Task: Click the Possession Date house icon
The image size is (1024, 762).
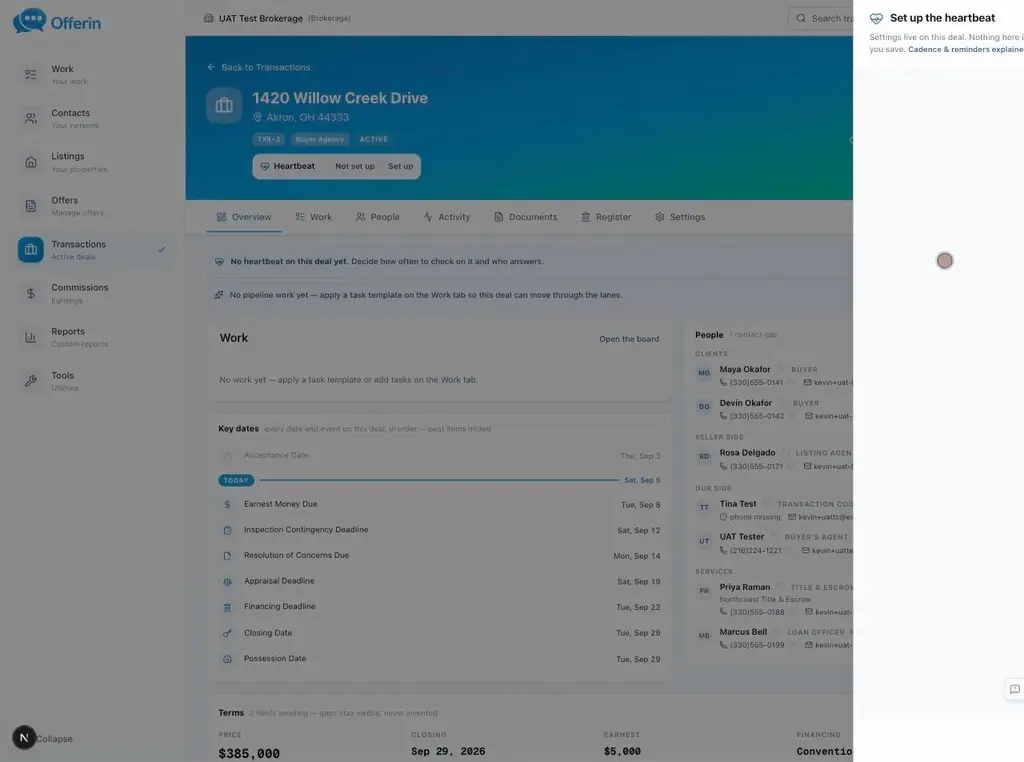Action: tap(227, 659)
